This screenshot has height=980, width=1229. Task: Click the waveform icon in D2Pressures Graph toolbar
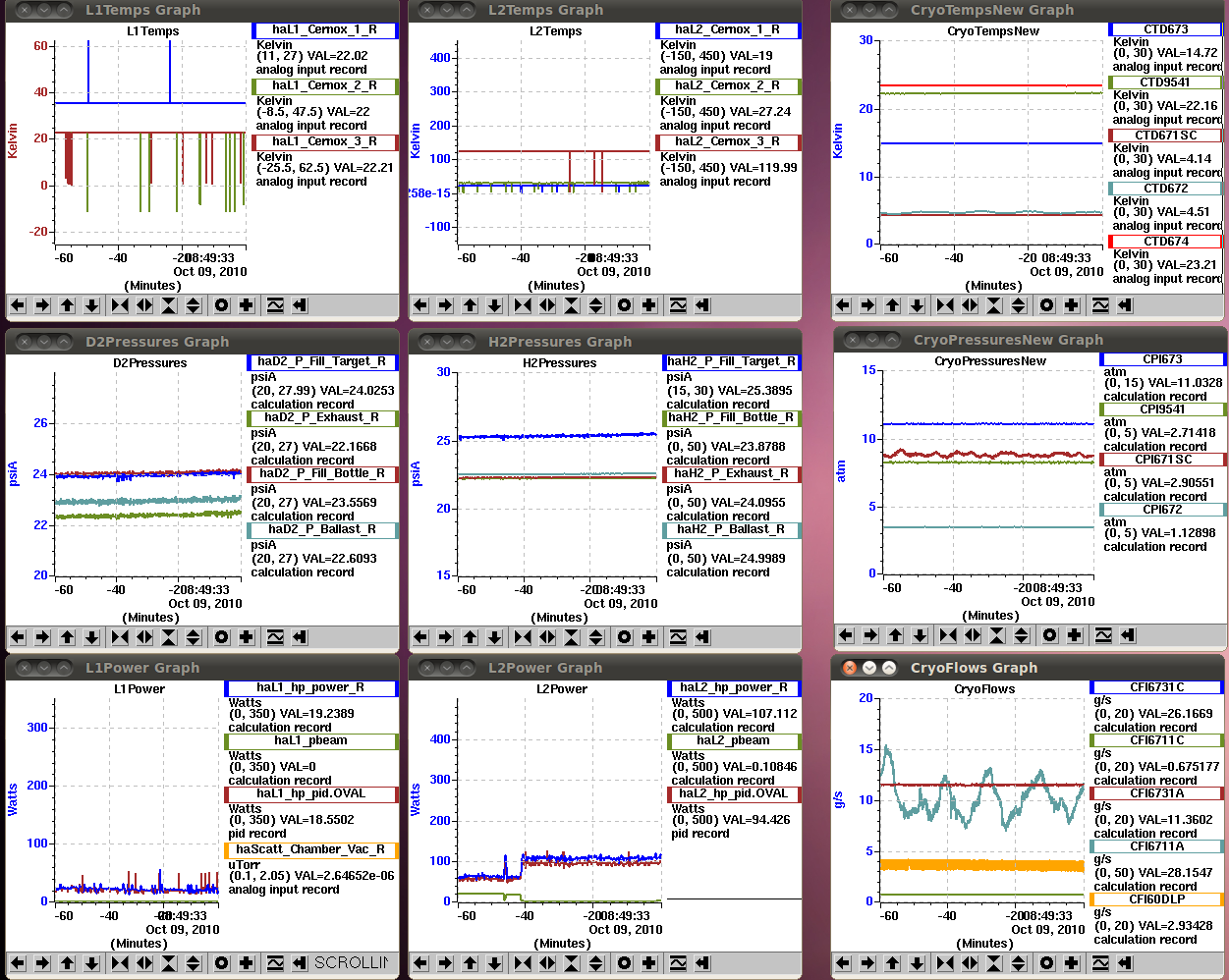pyautogui.click(x=275, y=637)
